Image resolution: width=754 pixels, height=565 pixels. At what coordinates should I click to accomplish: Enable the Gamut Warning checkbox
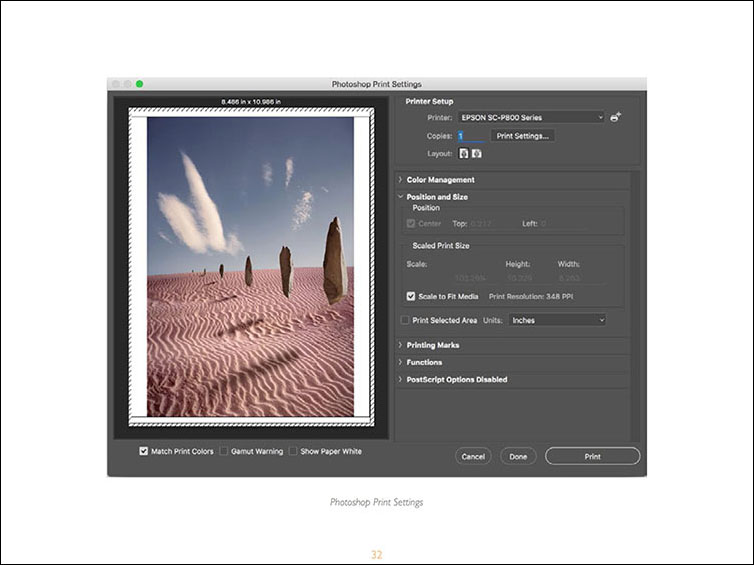point(224,451)
